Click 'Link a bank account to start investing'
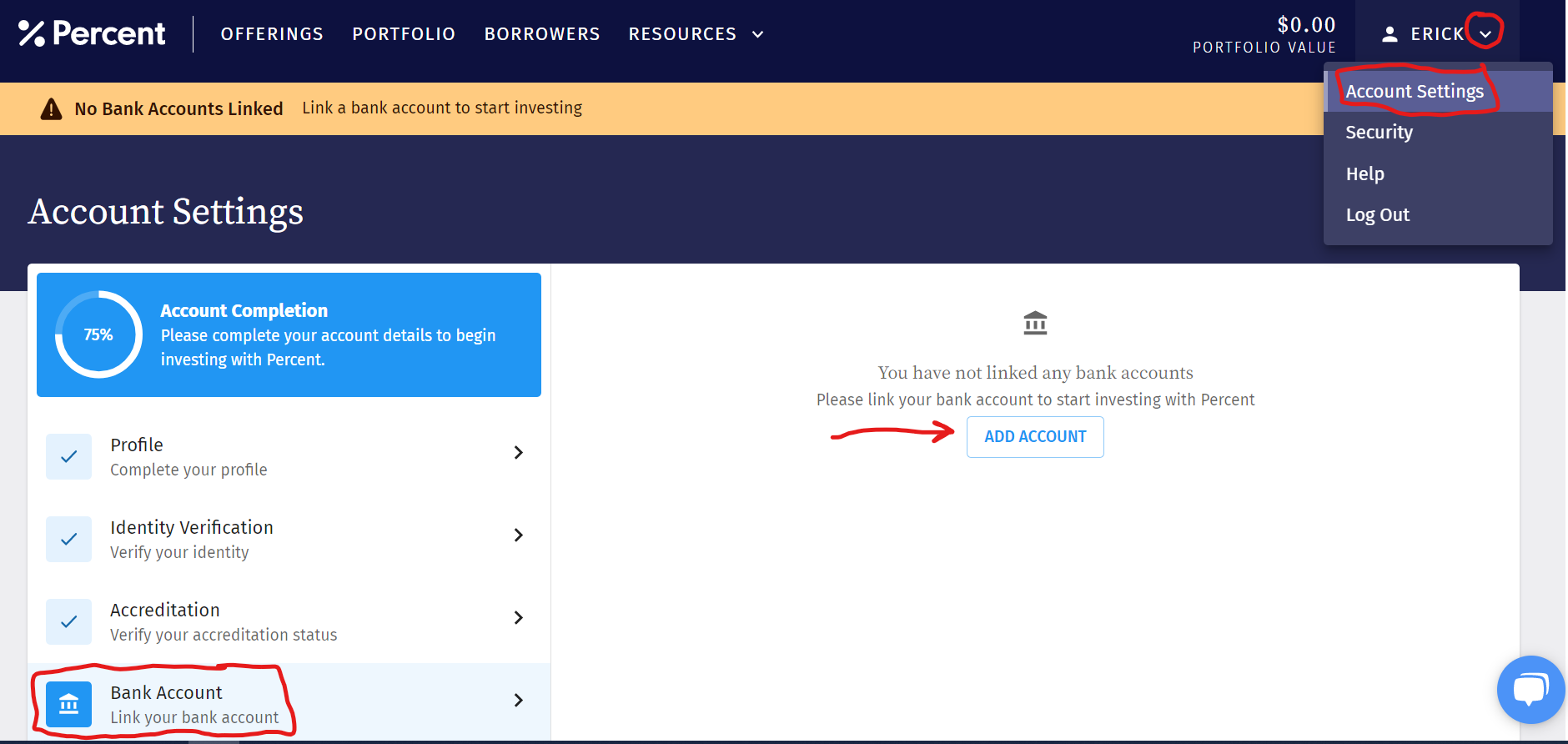 click(x=442, y=108)
